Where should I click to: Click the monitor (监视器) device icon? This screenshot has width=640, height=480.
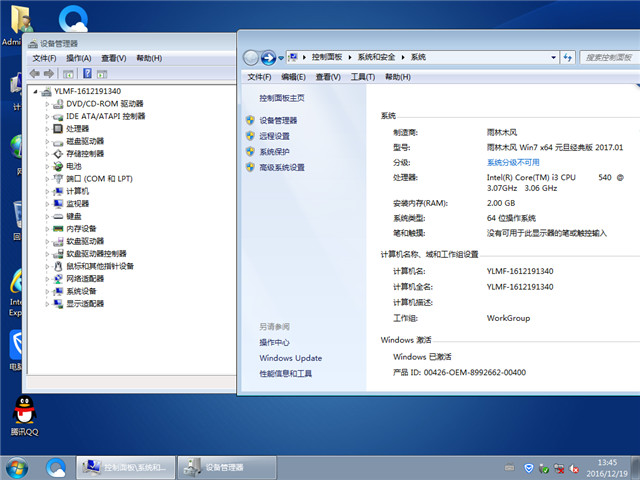pyautogui.click(x=58, y=204)
